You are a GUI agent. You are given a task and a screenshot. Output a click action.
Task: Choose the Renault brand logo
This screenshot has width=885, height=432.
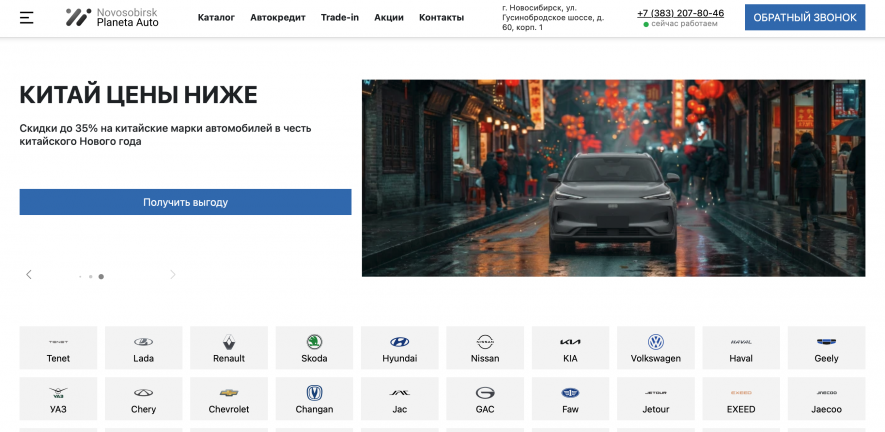click(x=229, y=348)
